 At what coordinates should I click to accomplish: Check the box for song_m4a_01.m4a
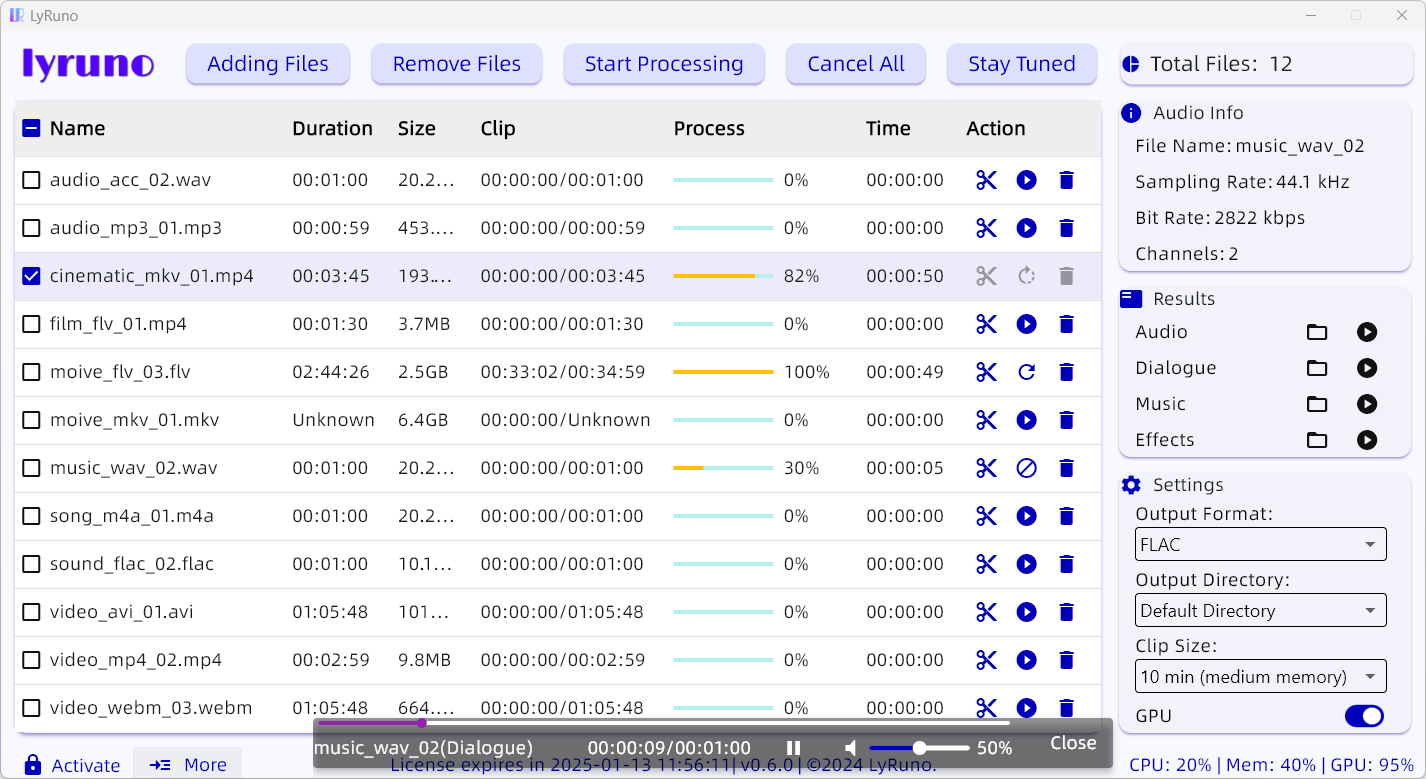click(x=31, y=516)
